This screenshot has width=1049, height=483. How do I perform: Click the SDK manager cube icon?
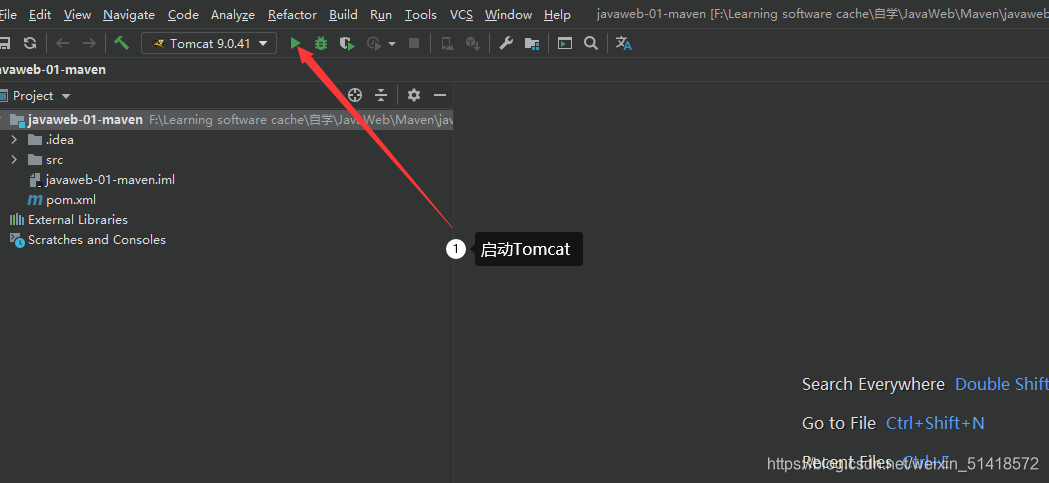473,43
